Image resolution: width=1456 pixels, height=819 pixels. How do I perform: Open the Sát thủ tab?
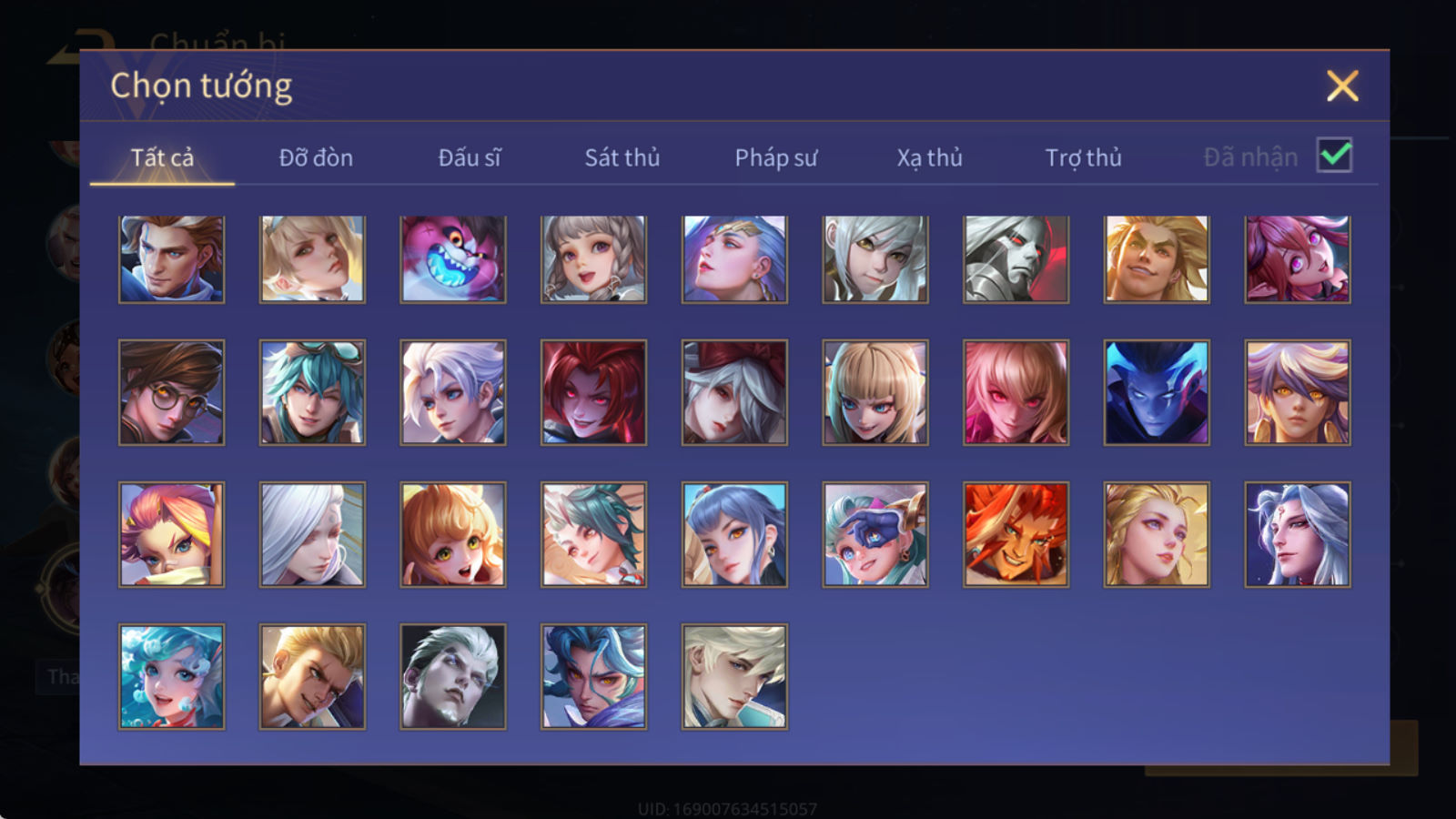point(622,157)
